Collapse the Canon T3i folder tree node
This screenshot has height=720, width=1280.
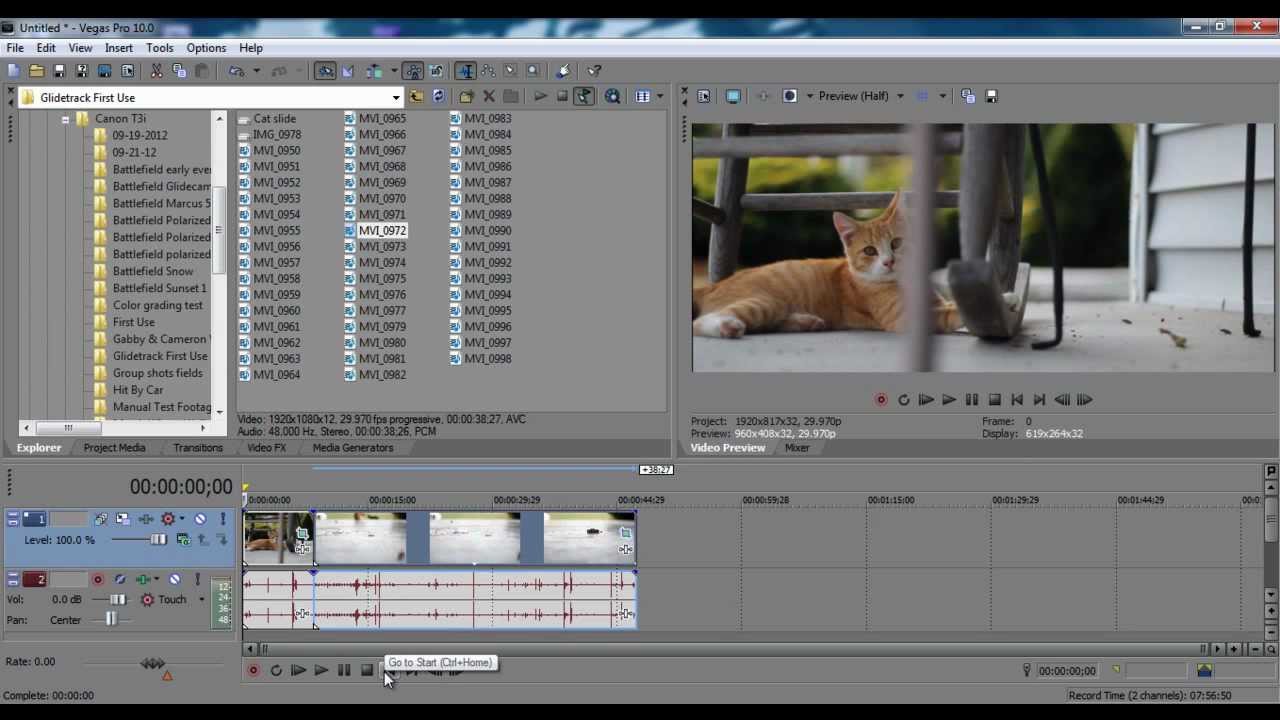coord(65,119)
